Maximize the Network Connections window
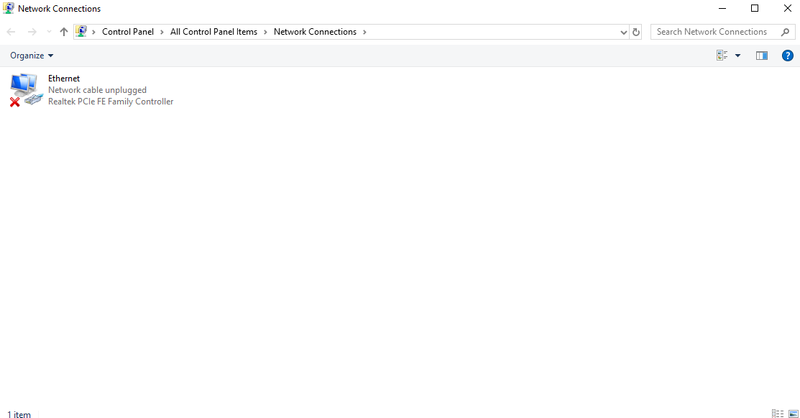This screenshot has width=800, height=418. pos(755,8)
